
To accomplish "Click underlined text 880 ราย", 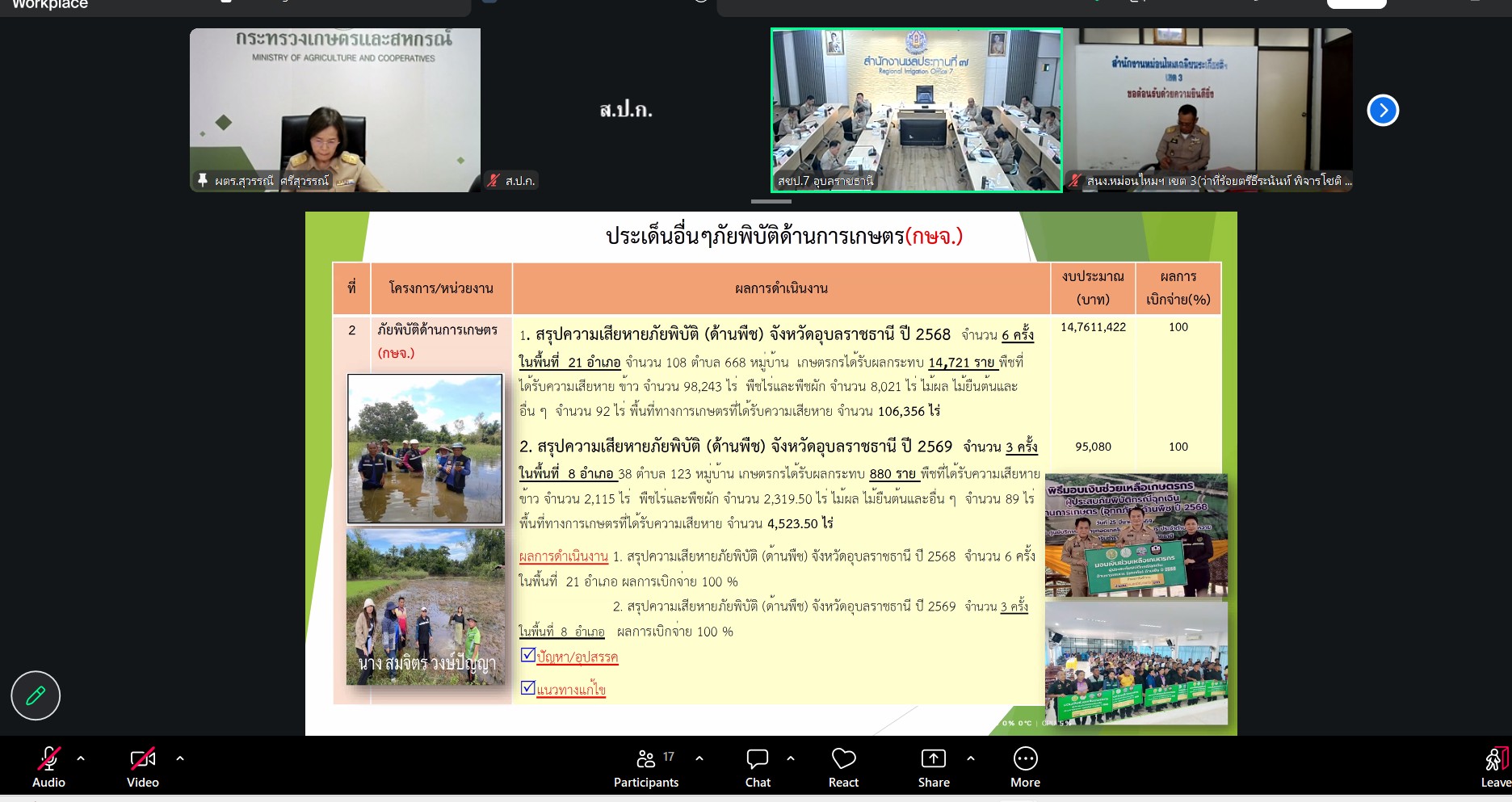I will click(x=892, y=474).
